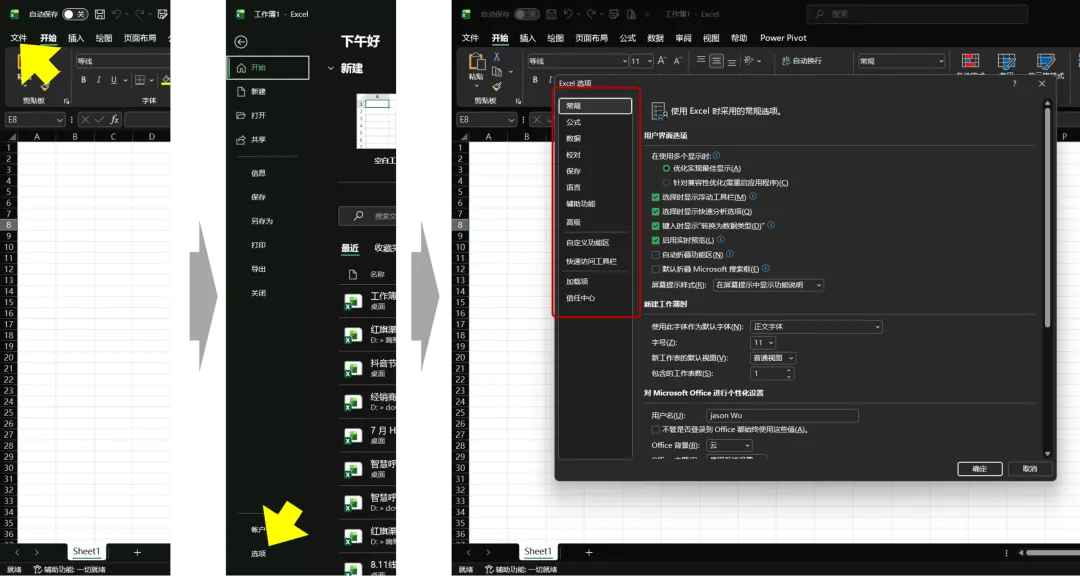Click the save icon in the right window title bar

pos(550,14)
